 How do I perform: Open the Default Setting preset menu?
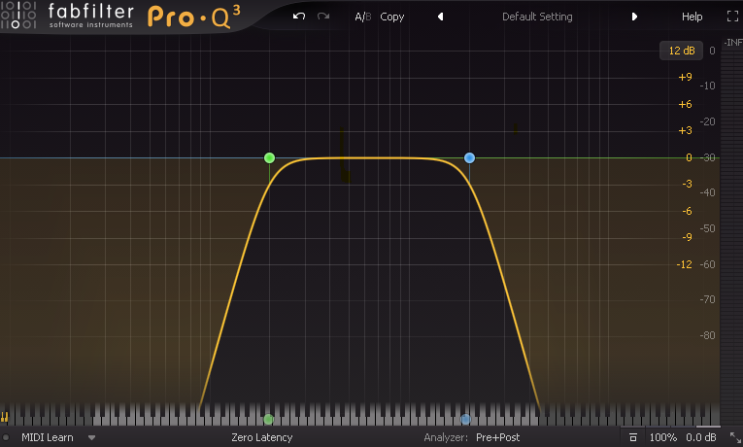point(537,17)
